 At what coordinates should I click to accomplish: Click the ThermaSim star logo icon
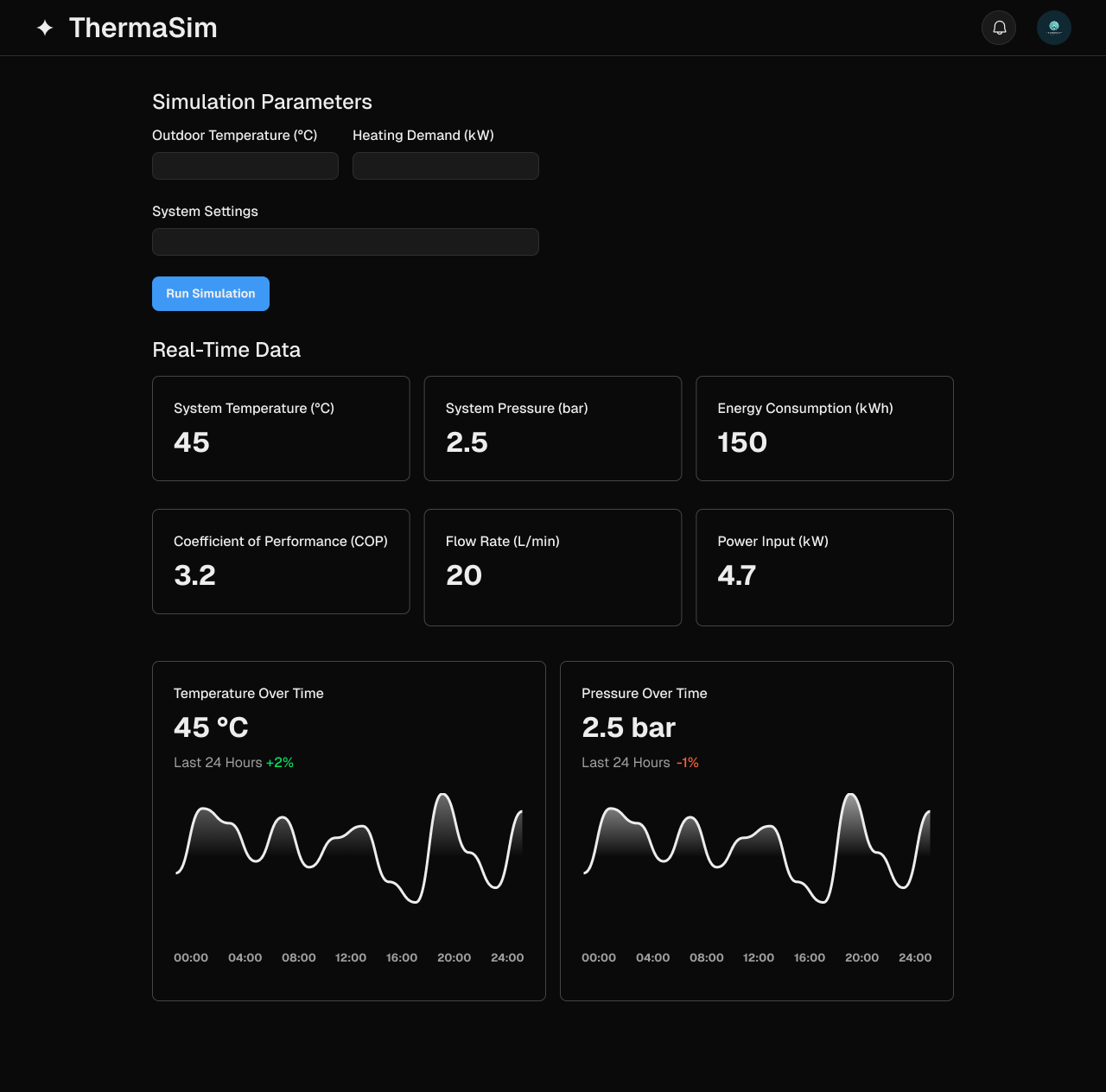pos(45,28)
